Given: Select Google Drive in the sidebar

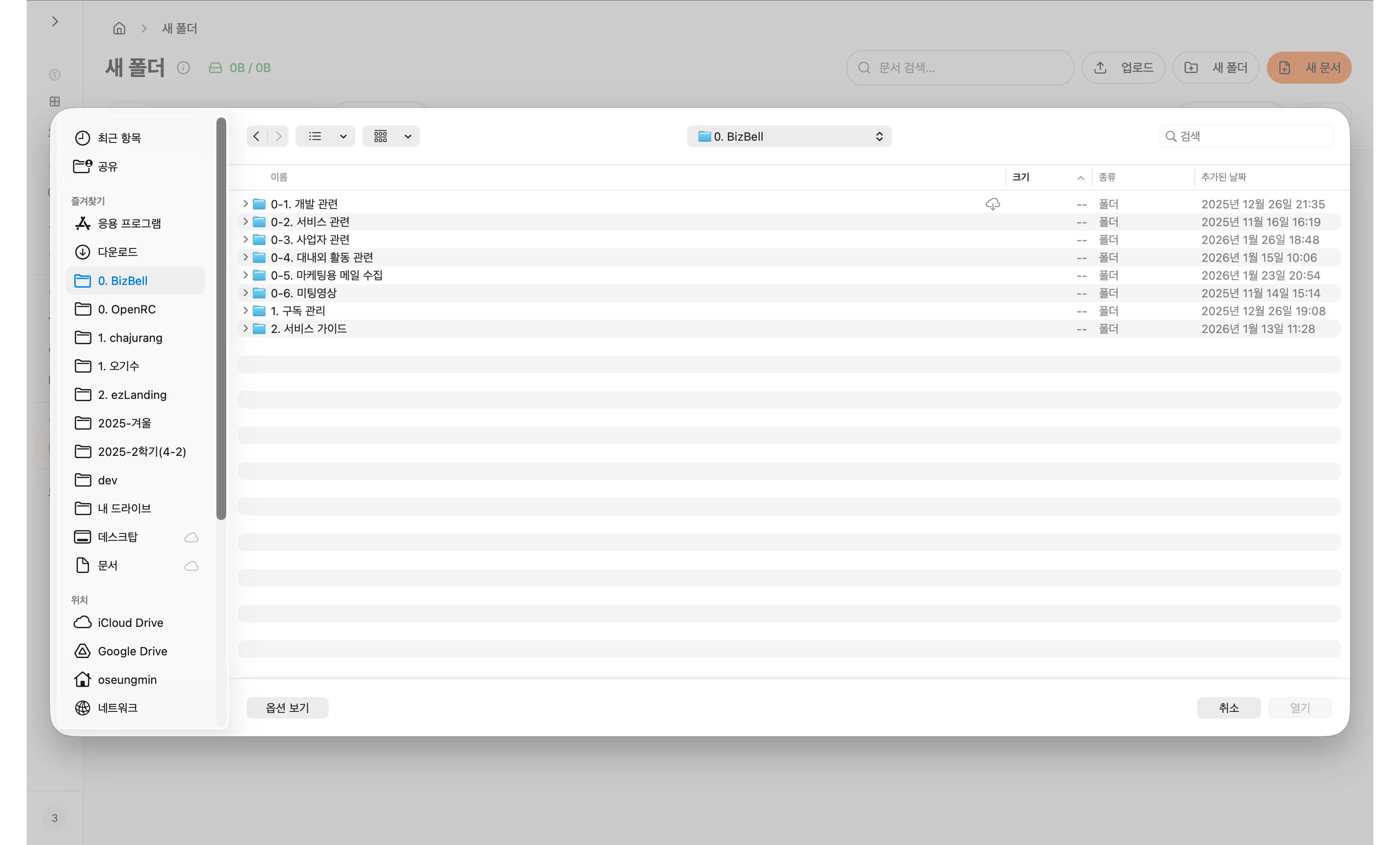Looking at the screenshot, I should (132, 651).
